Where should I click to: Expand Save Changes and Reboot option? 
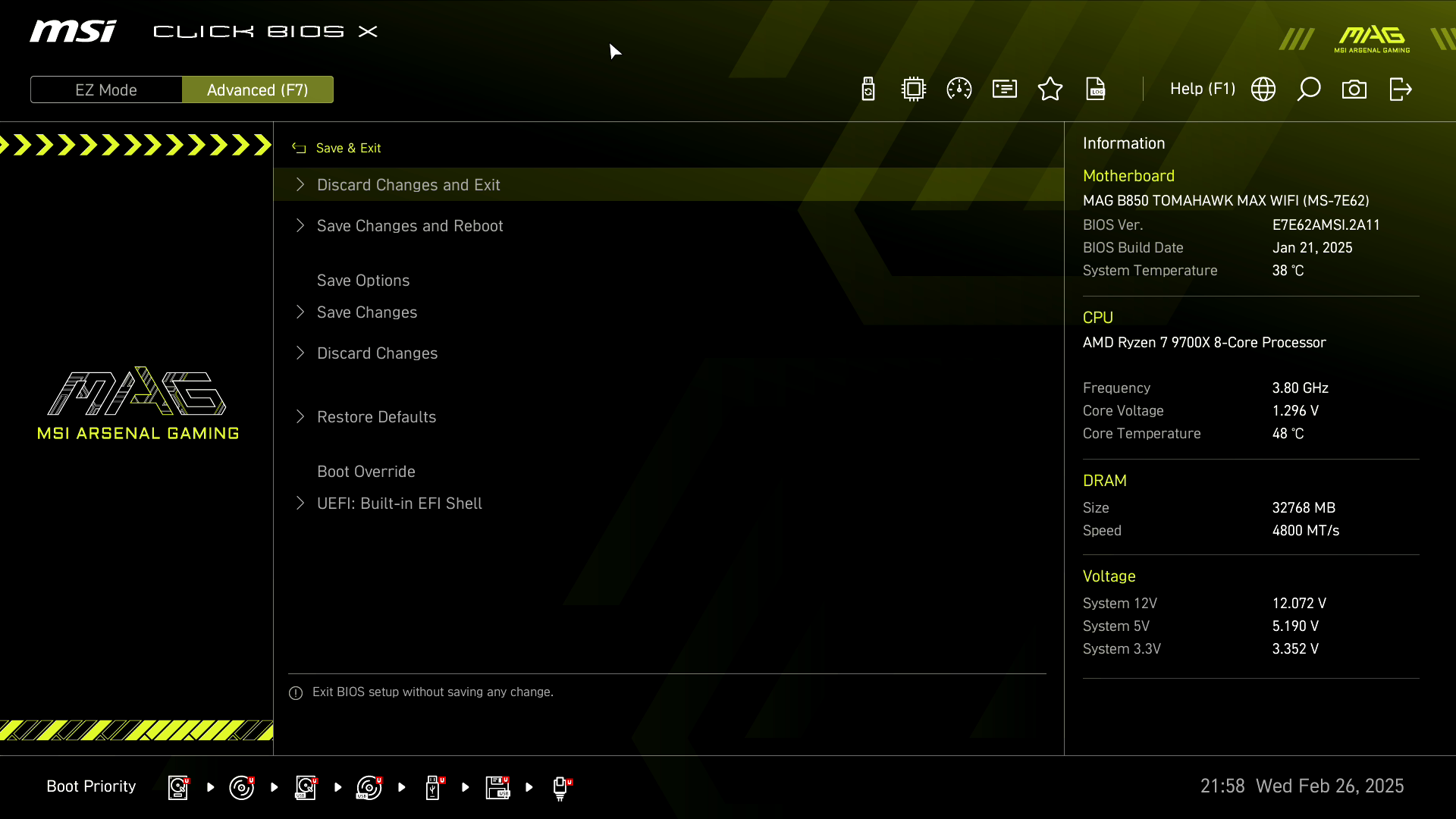point(409,226)
